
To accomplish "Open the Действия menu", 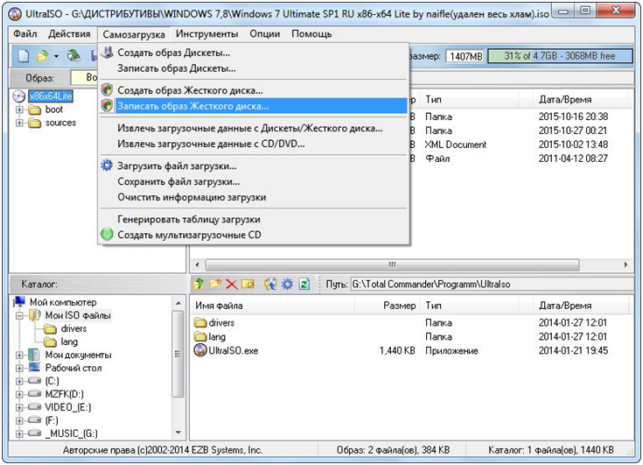I will [x=69, y=34].
